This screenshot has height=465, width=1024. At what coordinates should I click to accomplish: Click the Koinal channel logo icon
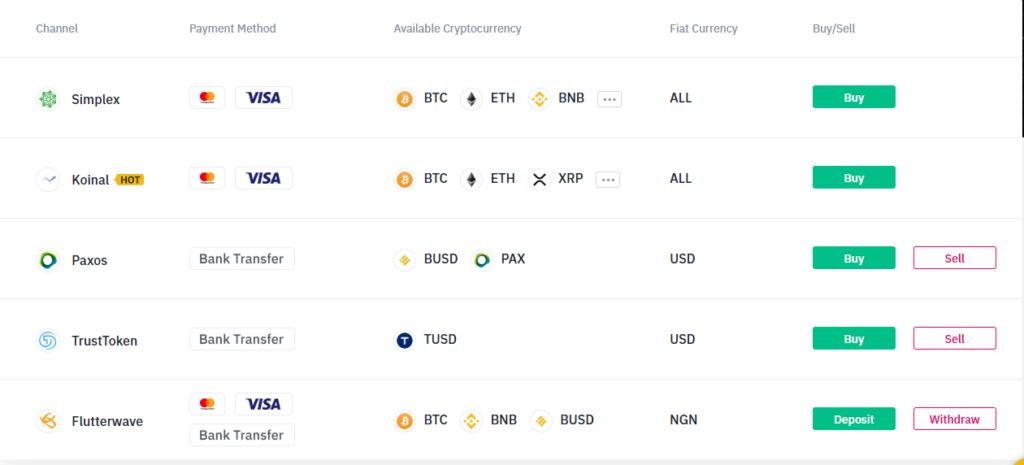tap(47, 180)
